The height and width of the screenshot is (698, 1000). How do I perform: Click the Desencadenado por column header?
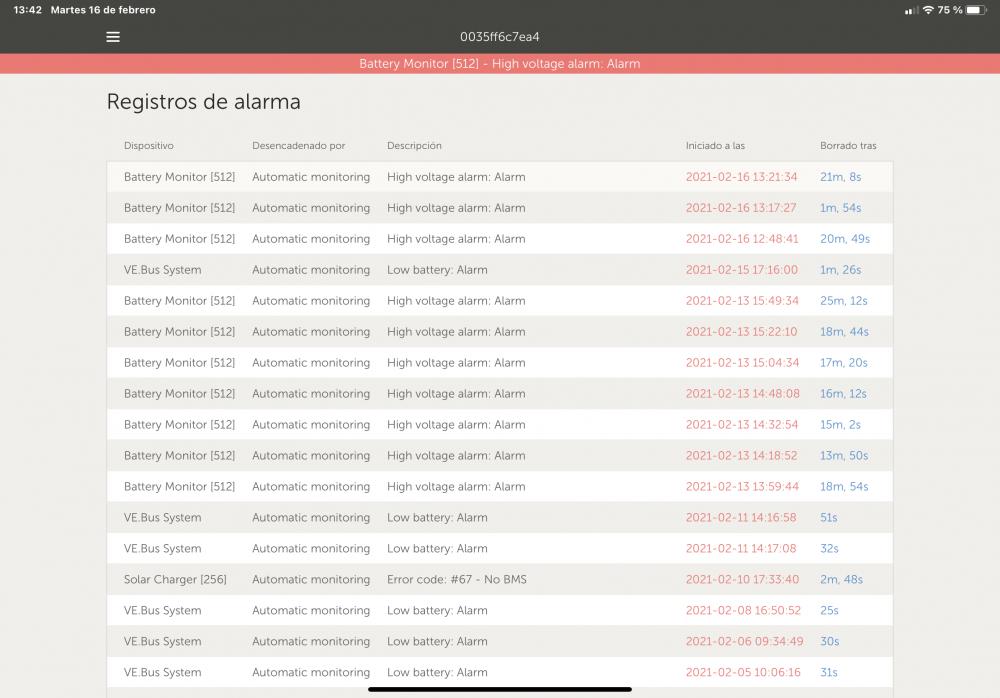pos(298,145)
